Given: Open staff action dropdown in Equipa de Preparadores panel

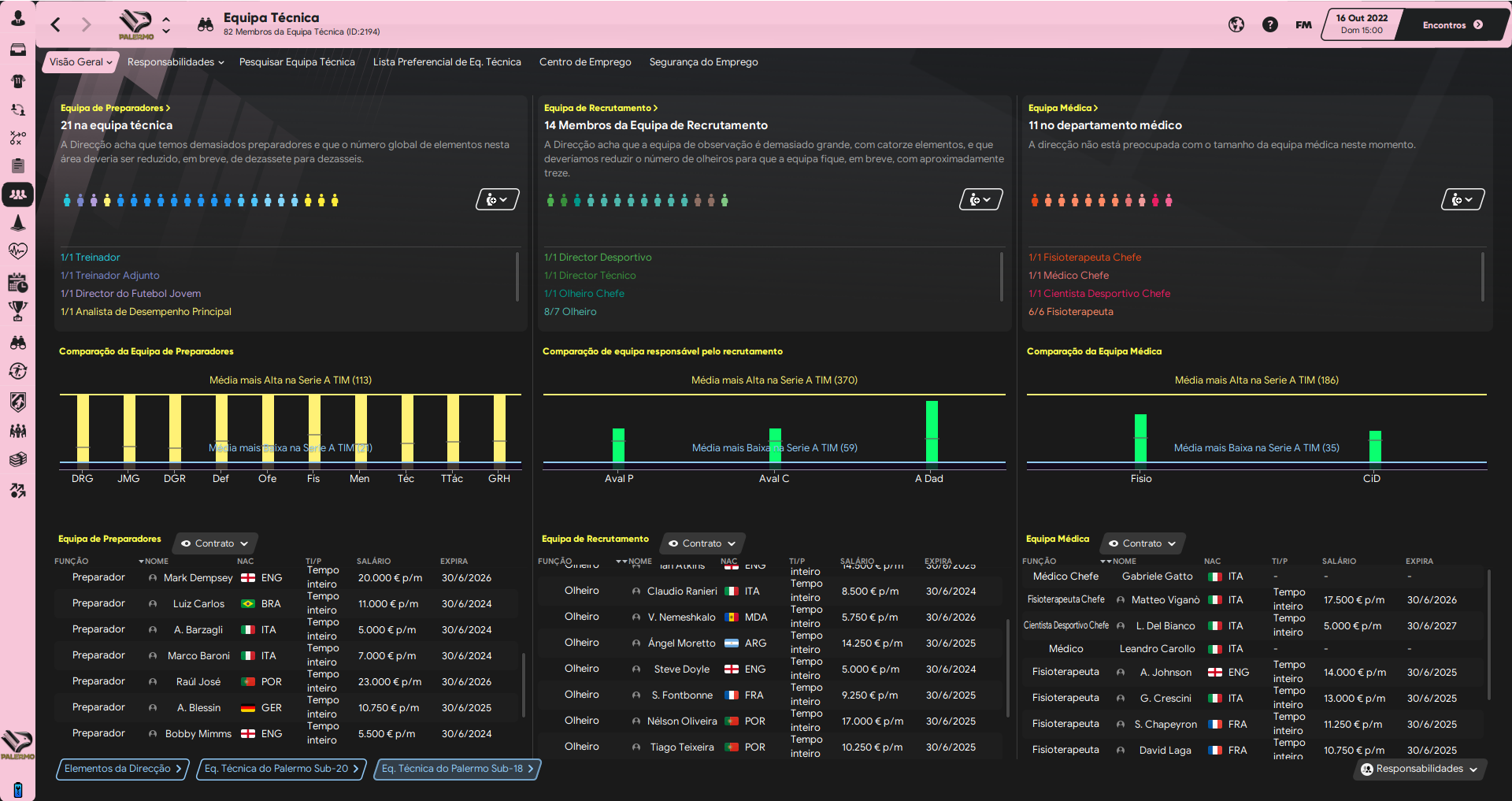Looking at the screenshot, I should point(498,199).
